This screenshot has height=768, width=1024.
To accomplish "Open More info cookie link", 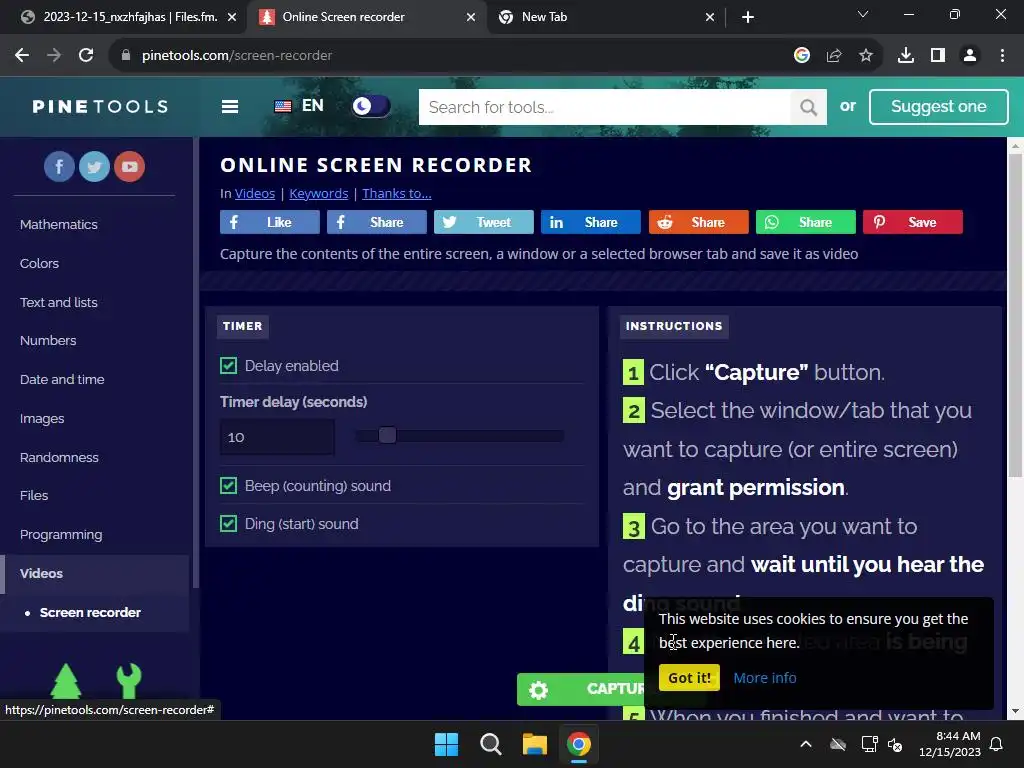I will tap(765, 678).
